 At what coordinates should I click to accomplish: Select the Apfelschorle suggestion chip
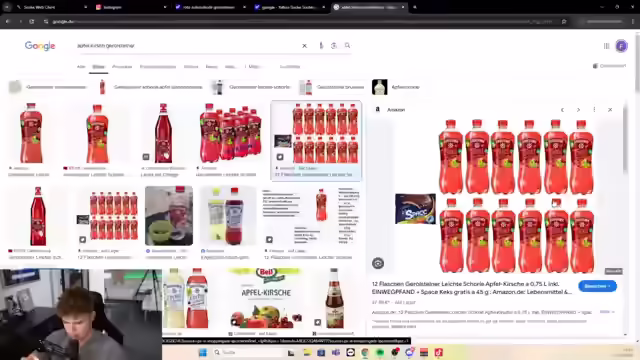click(396, 87)
